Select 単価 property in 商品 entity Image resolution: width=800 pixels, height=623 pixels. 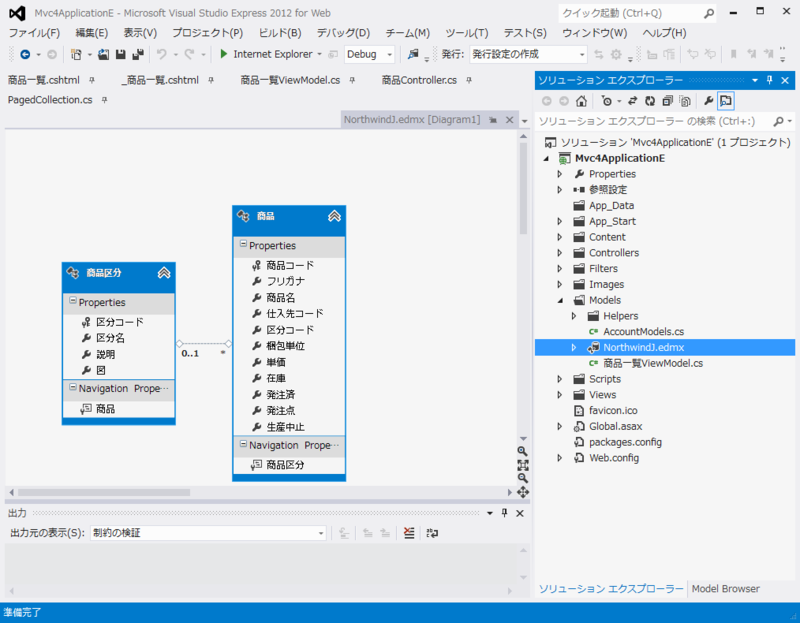pyautogui.click(x=276, y=362)
